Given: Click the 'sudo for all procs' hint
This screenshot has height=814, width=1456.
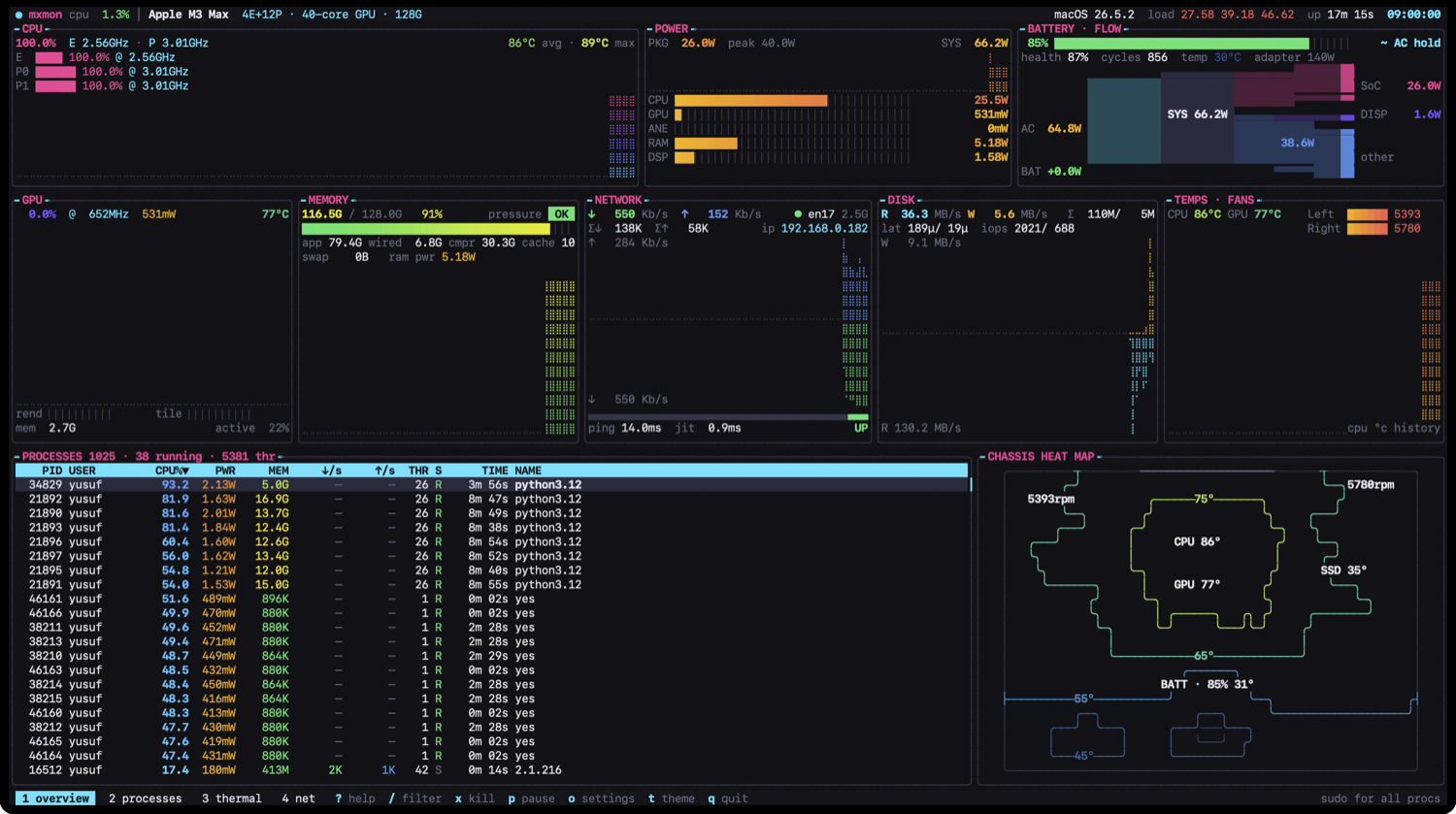Looking at the screenshot, I should point(1380,798).
